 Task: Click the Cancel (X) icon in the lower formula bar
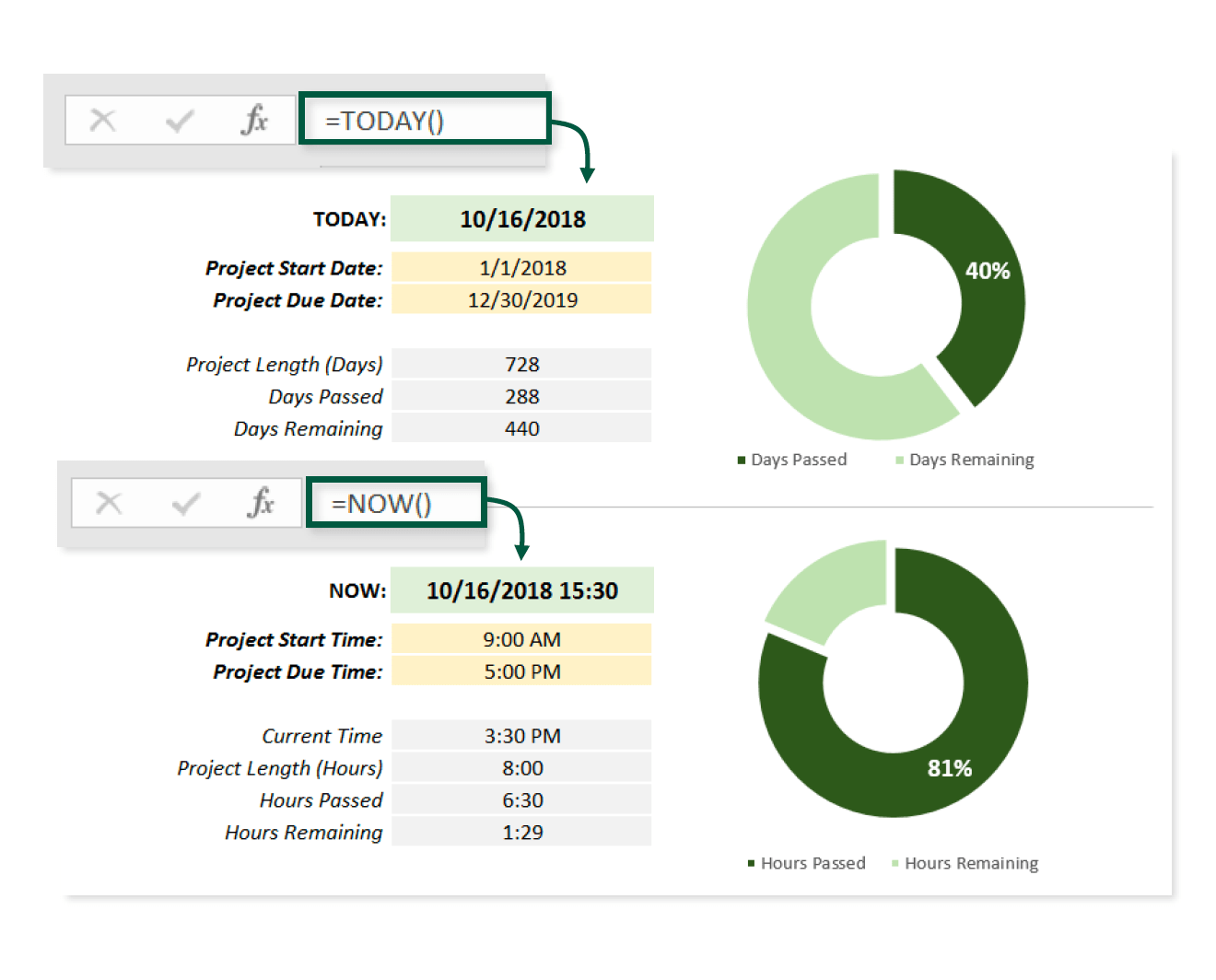(x=109, y=503)
